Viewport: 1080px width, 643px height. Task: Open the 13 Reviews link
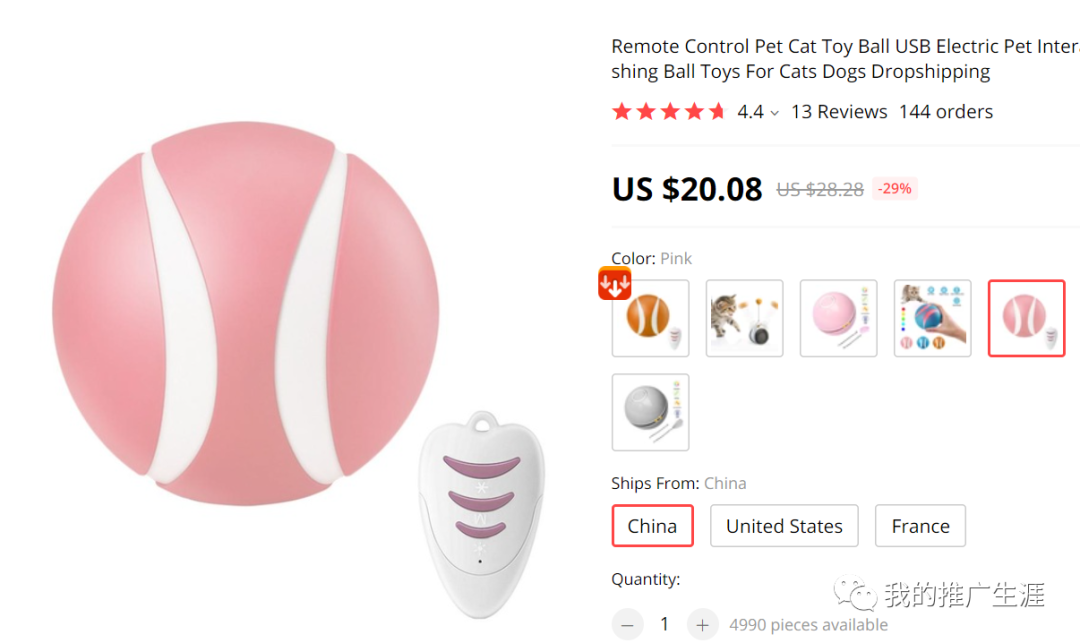point(839,112)
